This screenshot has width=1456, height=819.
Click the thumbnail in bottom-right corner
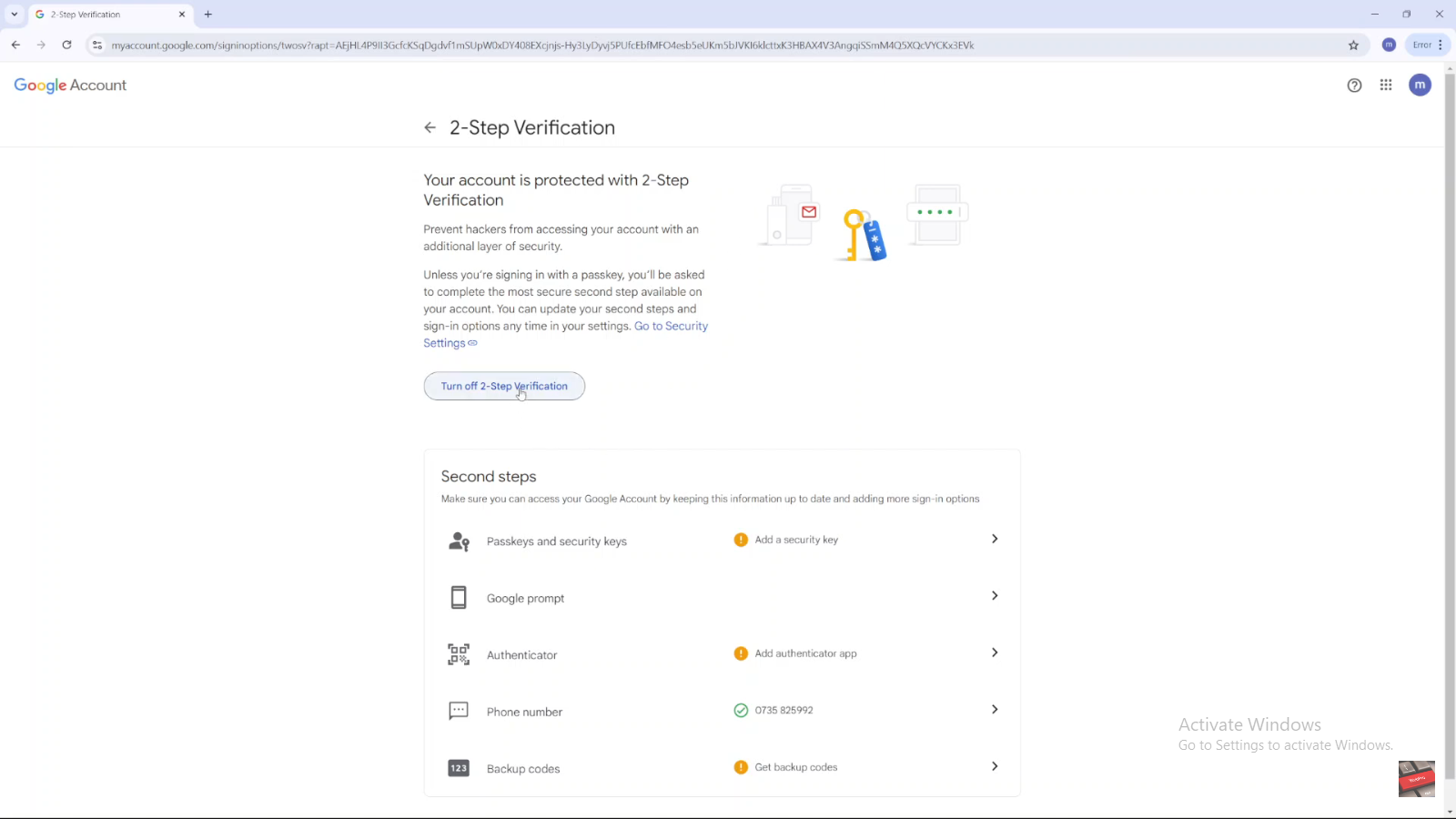point(1416,779)
